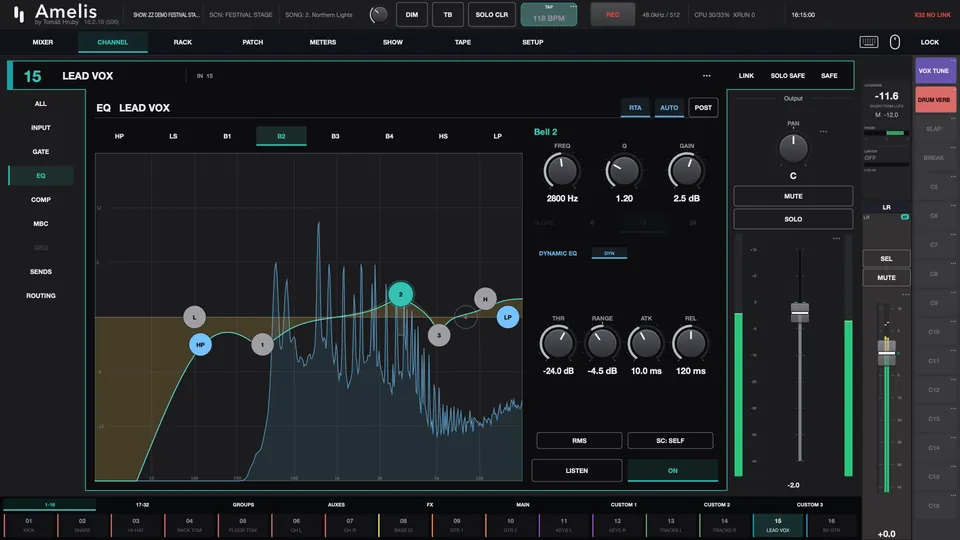Open the on-screen keyboard icon
Image resolution: width=960 pixels, height=540 pixels.
point(869,42)
